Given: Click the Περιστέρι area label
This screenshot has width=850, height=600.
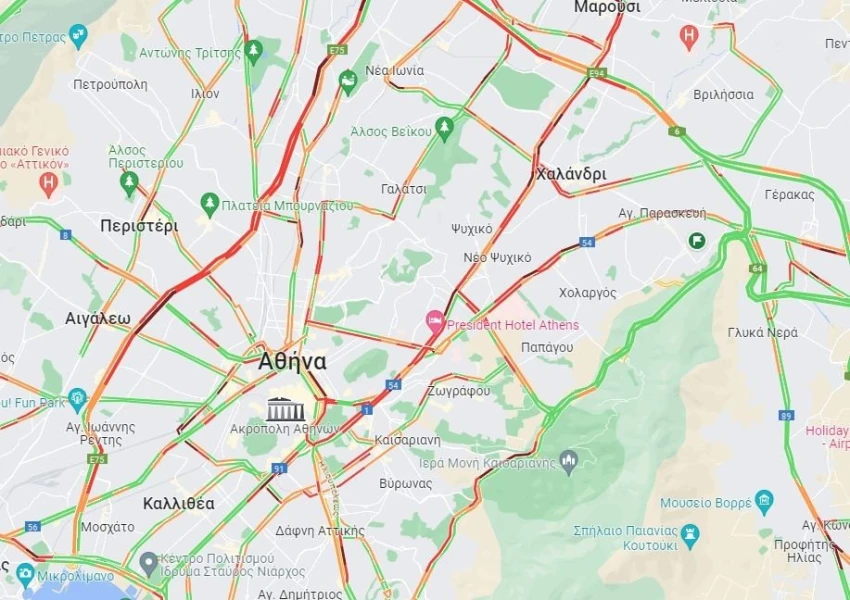Looking at the screenshot, I should [x=139, y=226].
